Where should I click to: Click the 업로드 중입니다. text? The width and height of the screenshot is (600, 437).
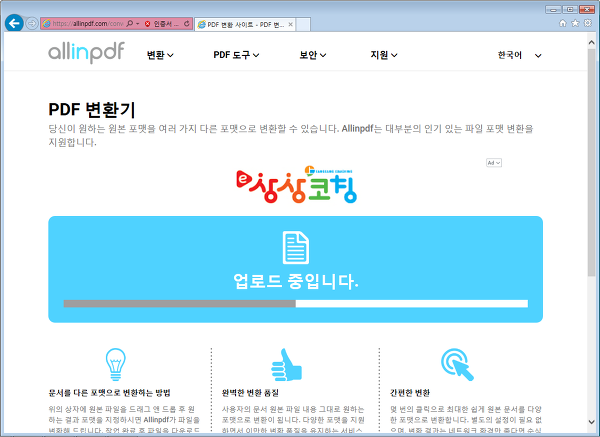295,281
